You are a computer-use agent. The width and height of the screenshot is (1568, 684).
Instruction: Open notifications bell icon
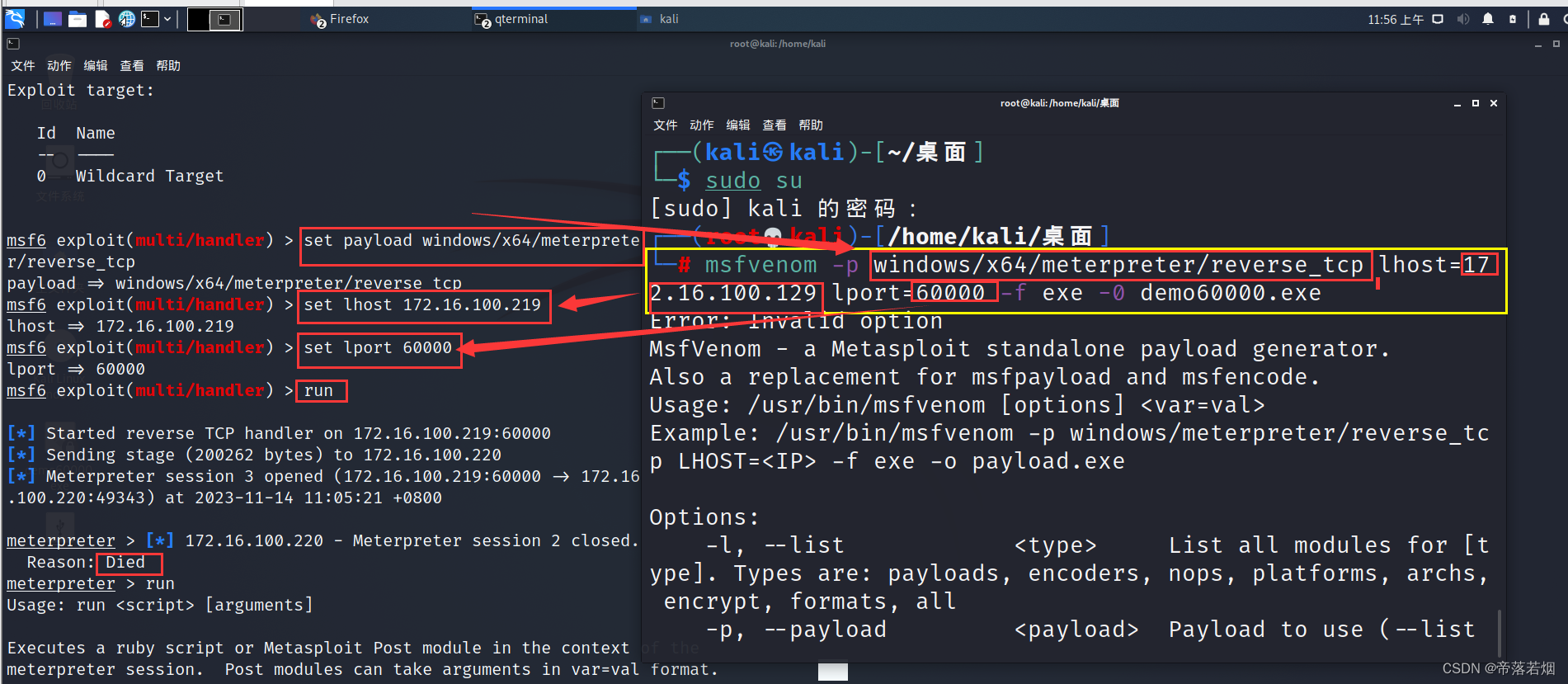pos(1488,19)
